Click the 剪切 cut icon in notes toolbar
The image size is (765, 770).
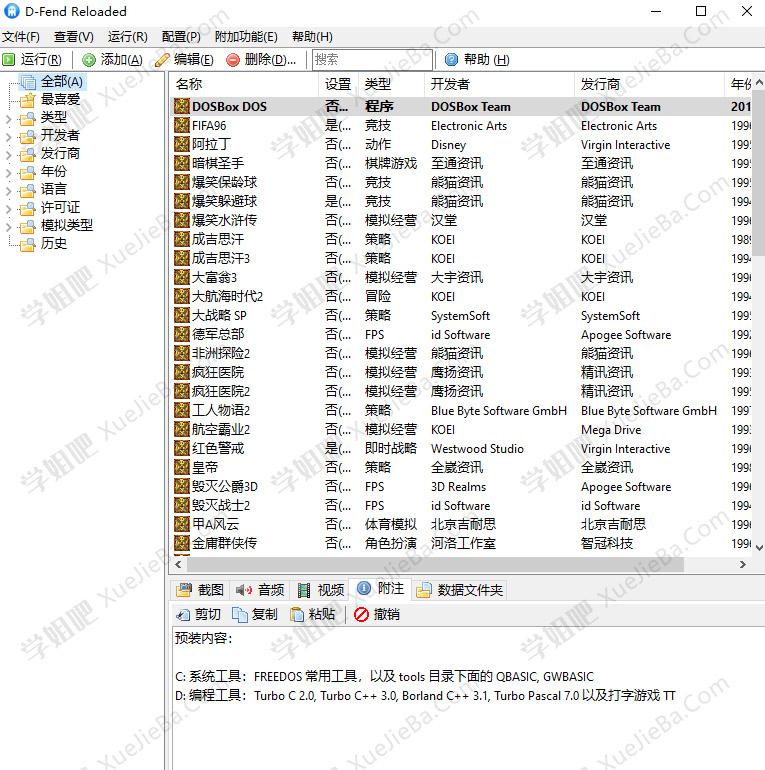[x=183, y=614]
